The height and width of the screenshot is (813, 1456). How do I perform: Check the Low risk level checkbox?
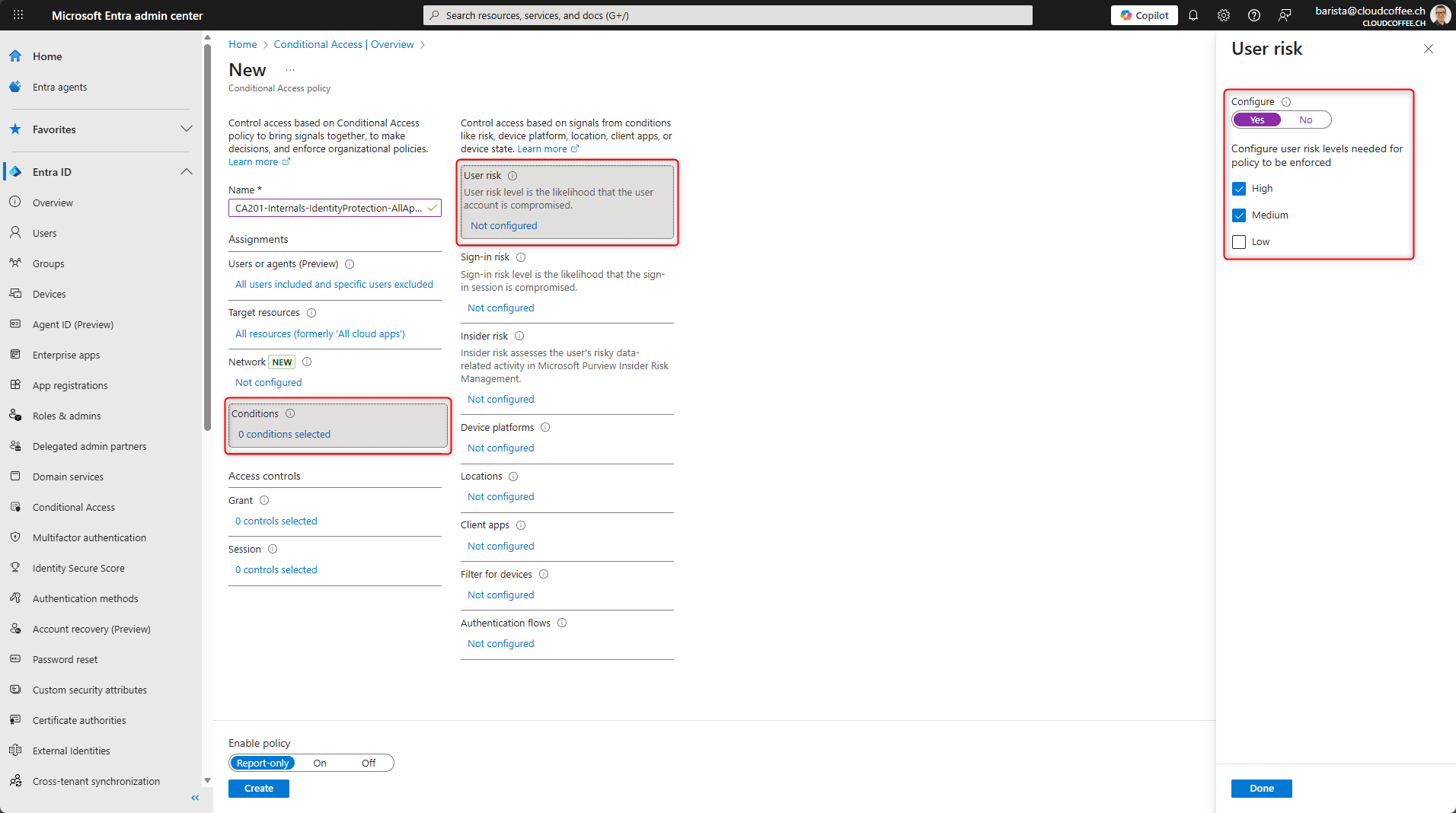(x=1239, y=242)
